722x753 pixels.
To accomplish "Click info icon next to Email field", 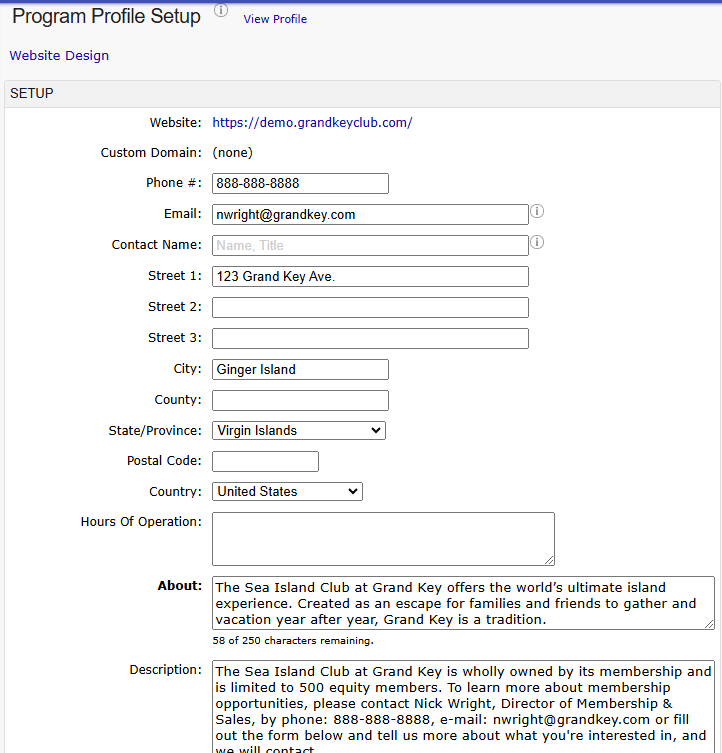I will point(537,211).
